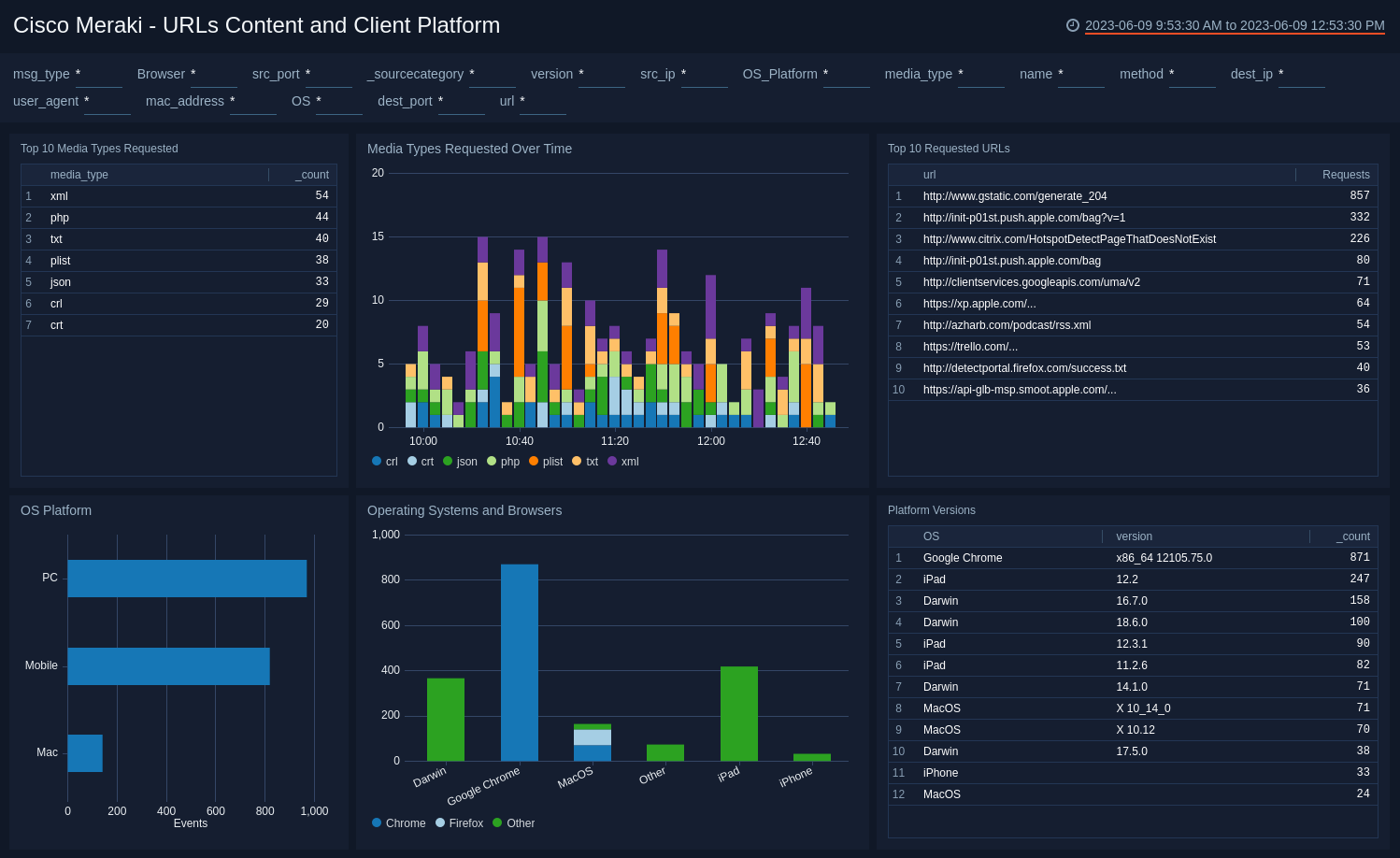Select the gstatic generate_204 URL row
This screenshot has height=858, width=1400.
pyautogui.click(x=1015, y=196)
